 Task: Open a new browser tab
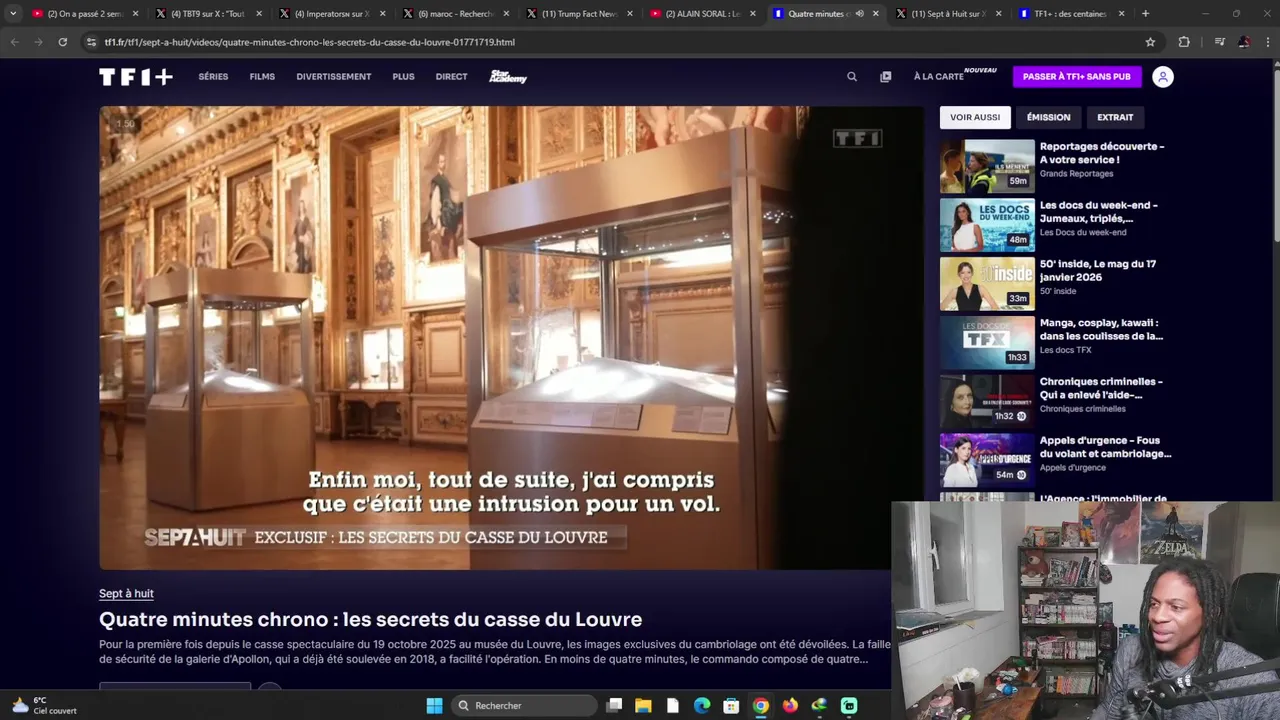click(1145, 14)
